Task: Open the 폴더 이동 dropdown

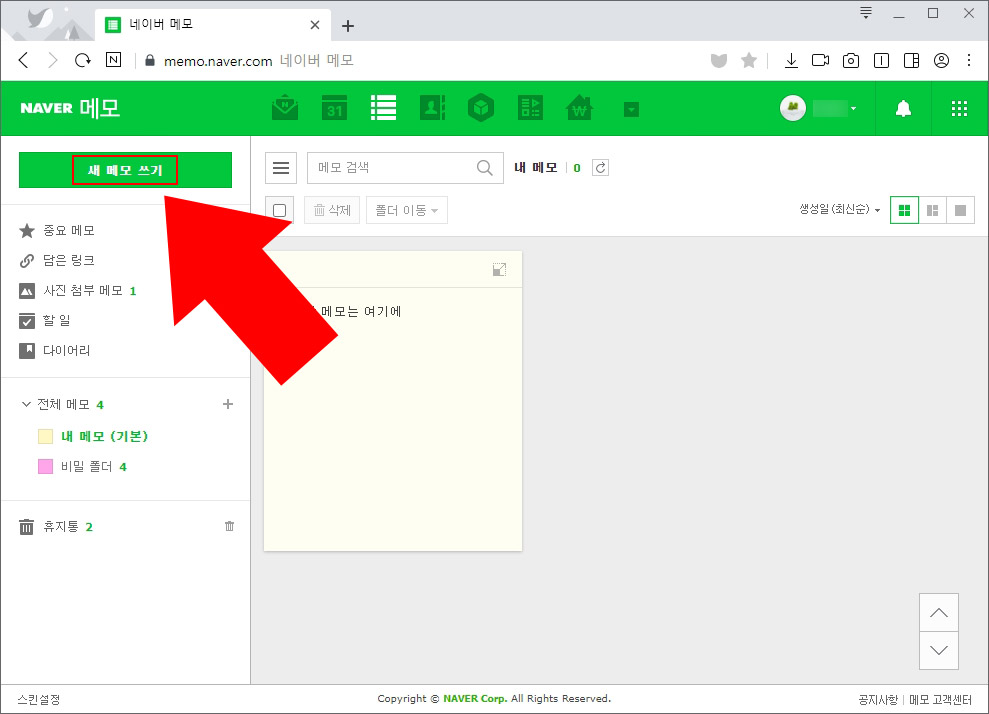Action: [407, 210]
